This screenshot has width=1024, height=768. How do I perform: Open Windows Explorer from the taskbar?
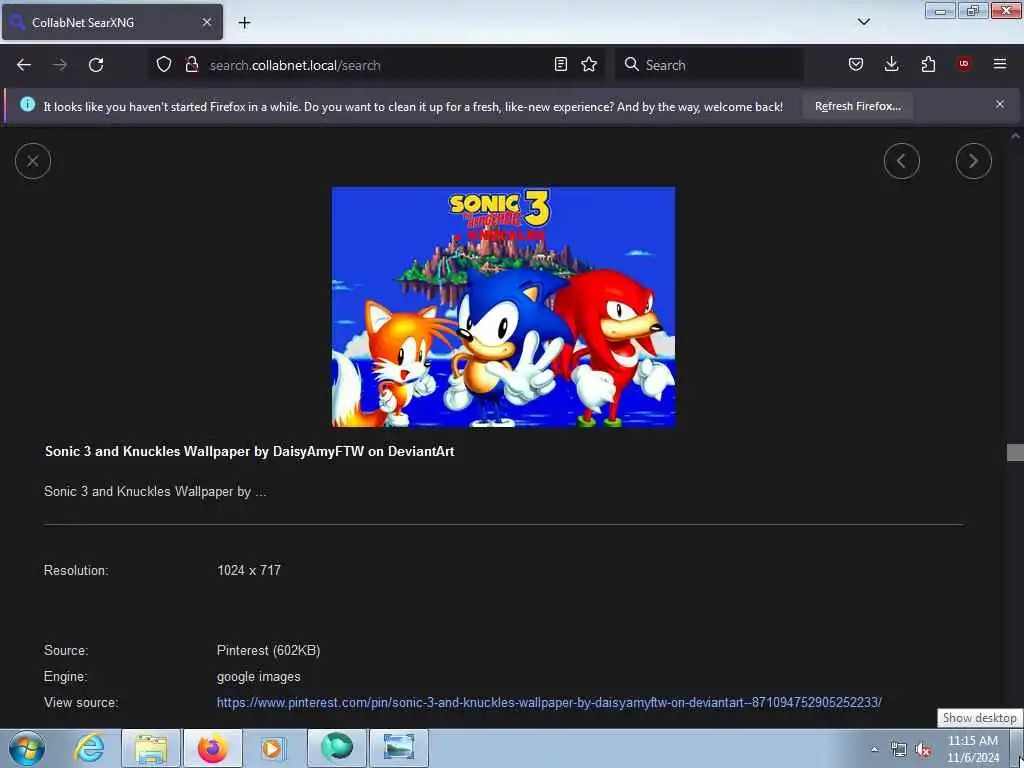[x=151, y=748]
